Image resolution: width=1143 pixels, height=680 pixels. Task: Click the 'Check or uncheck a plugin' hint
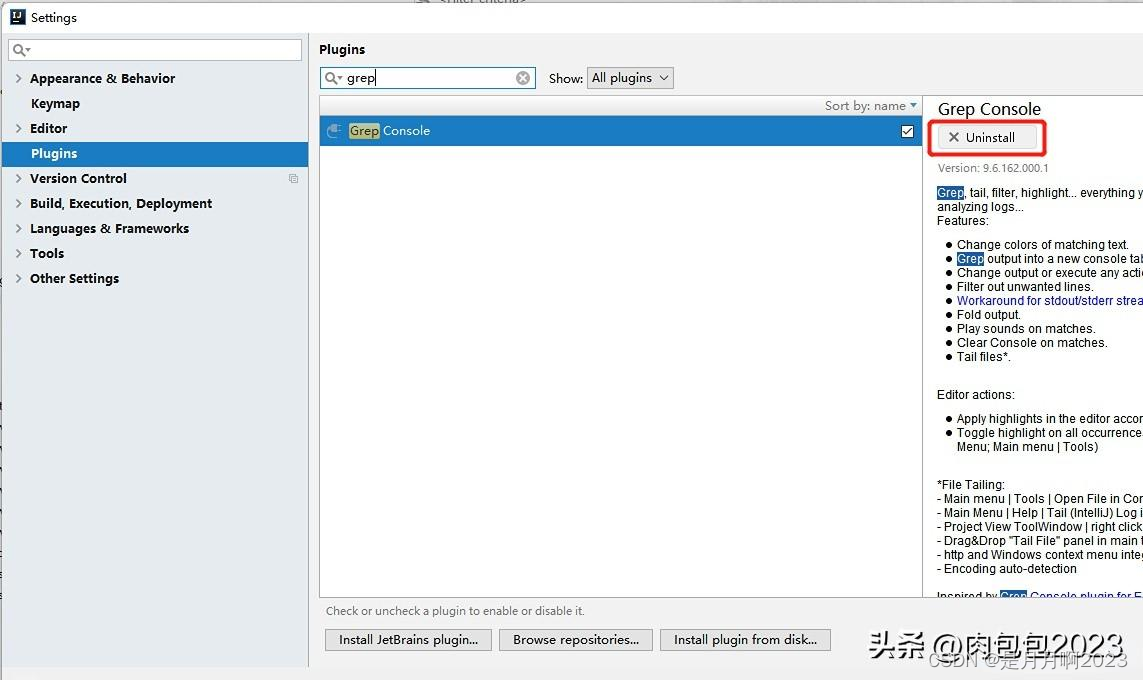coord(455,611)
